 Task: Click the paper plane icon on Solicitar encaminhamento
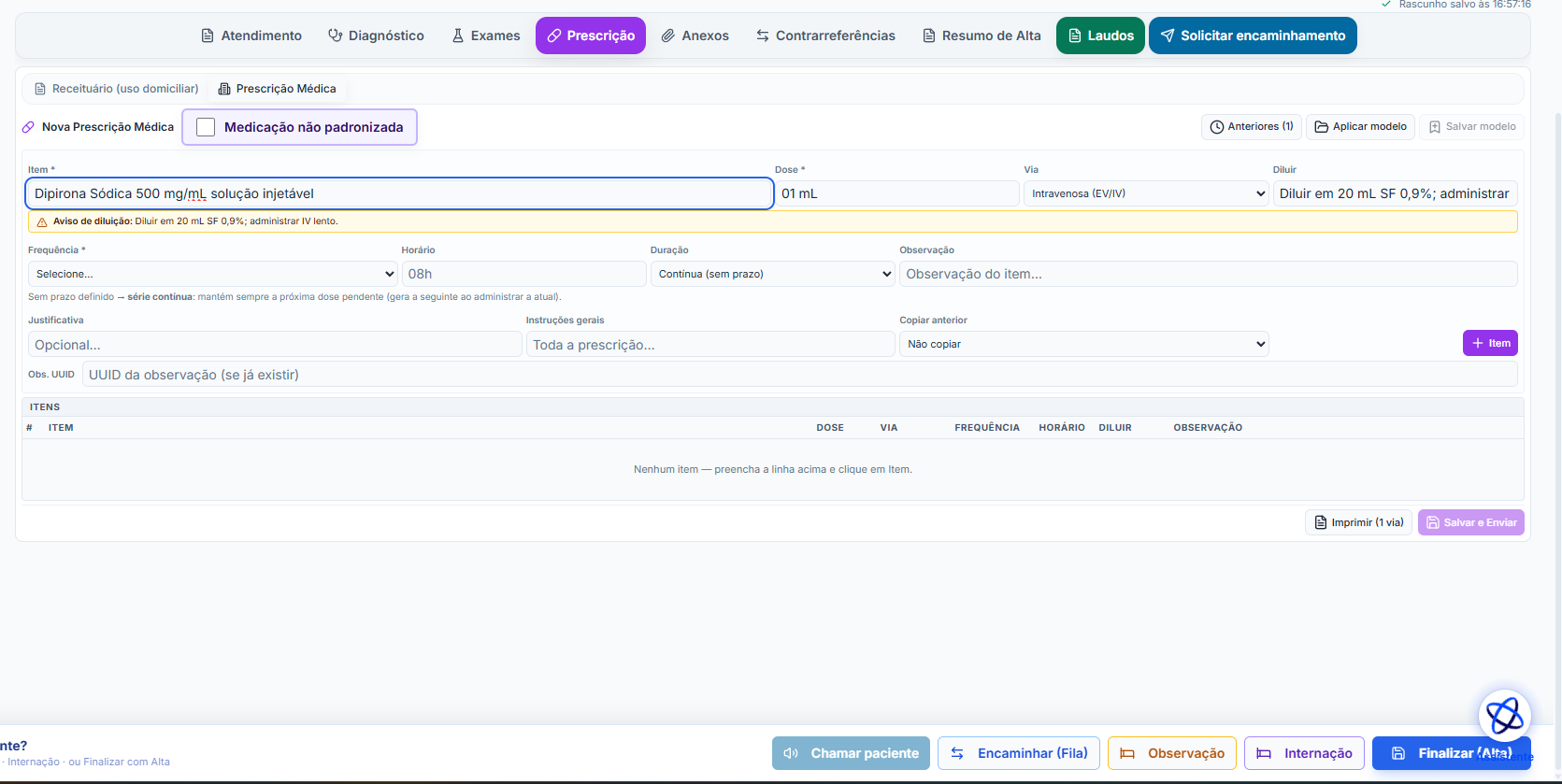[x=1168, y=36]
